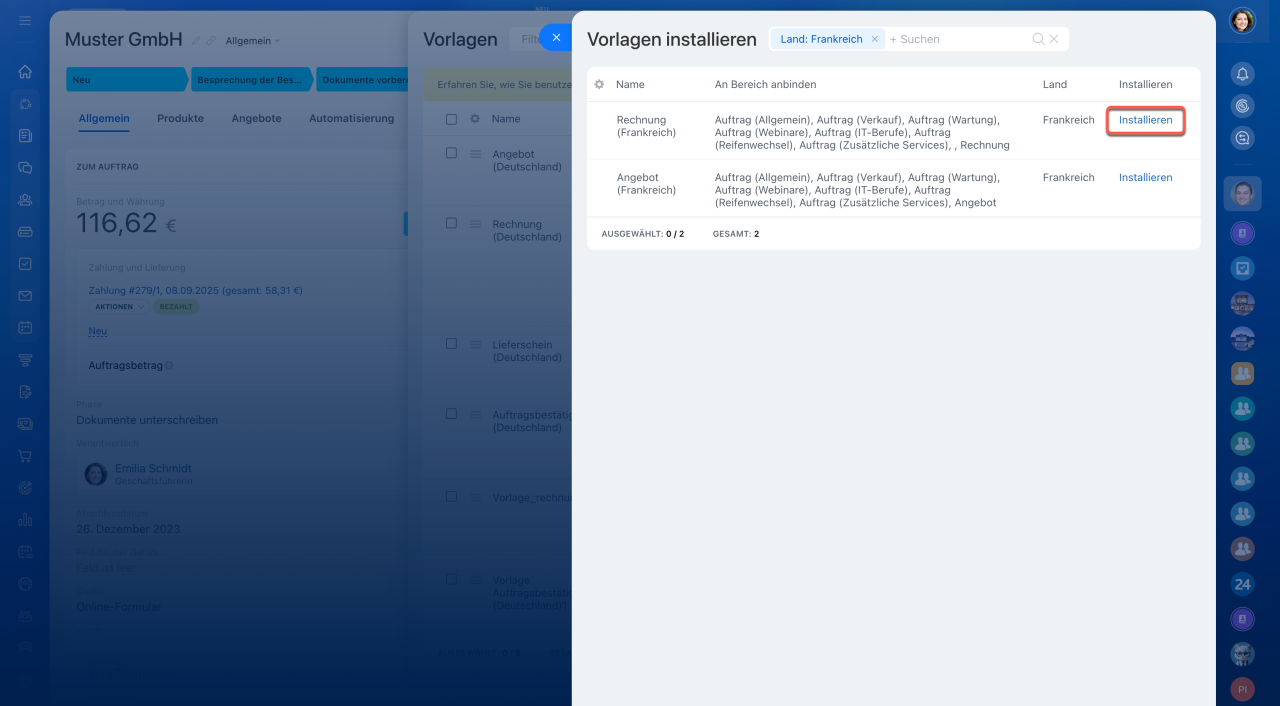Open row menu for Angebot (Deutschland)
Screen dimensions: 1280x706
476,154
